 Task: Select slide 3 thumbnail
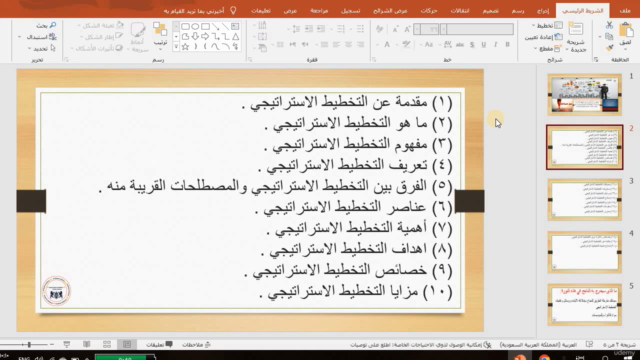coord(584,200)
